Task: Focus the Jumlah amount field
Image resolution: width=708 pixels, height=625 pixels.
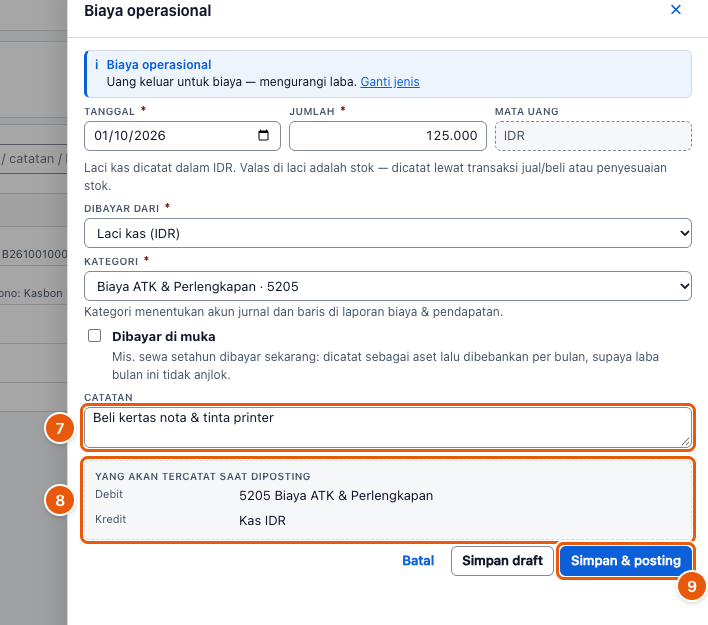Action: [388, 135]
